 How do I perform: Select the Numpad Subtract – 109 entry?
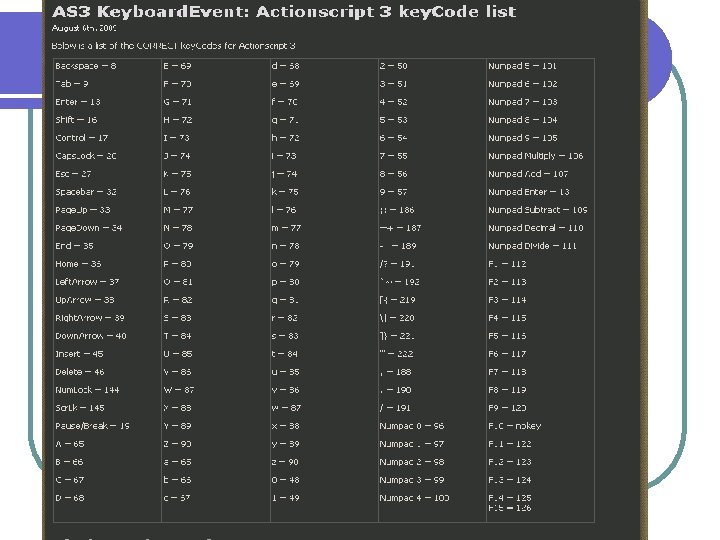pyautogui.click(x=538, y=210)
